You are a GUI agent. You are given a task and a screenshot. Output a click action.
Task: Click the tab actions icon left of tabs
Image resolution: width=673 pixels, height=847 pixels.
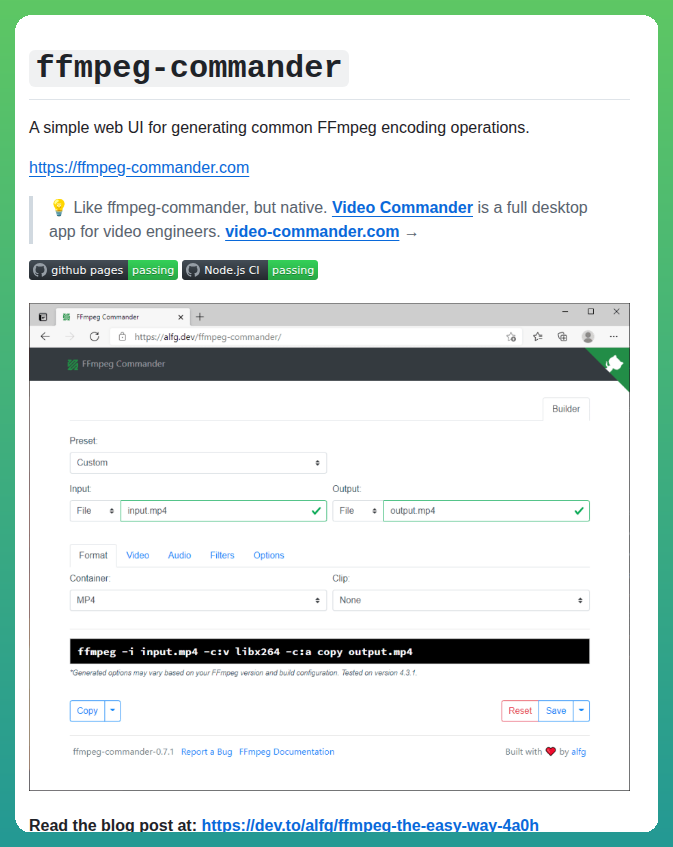pos(43,317)
